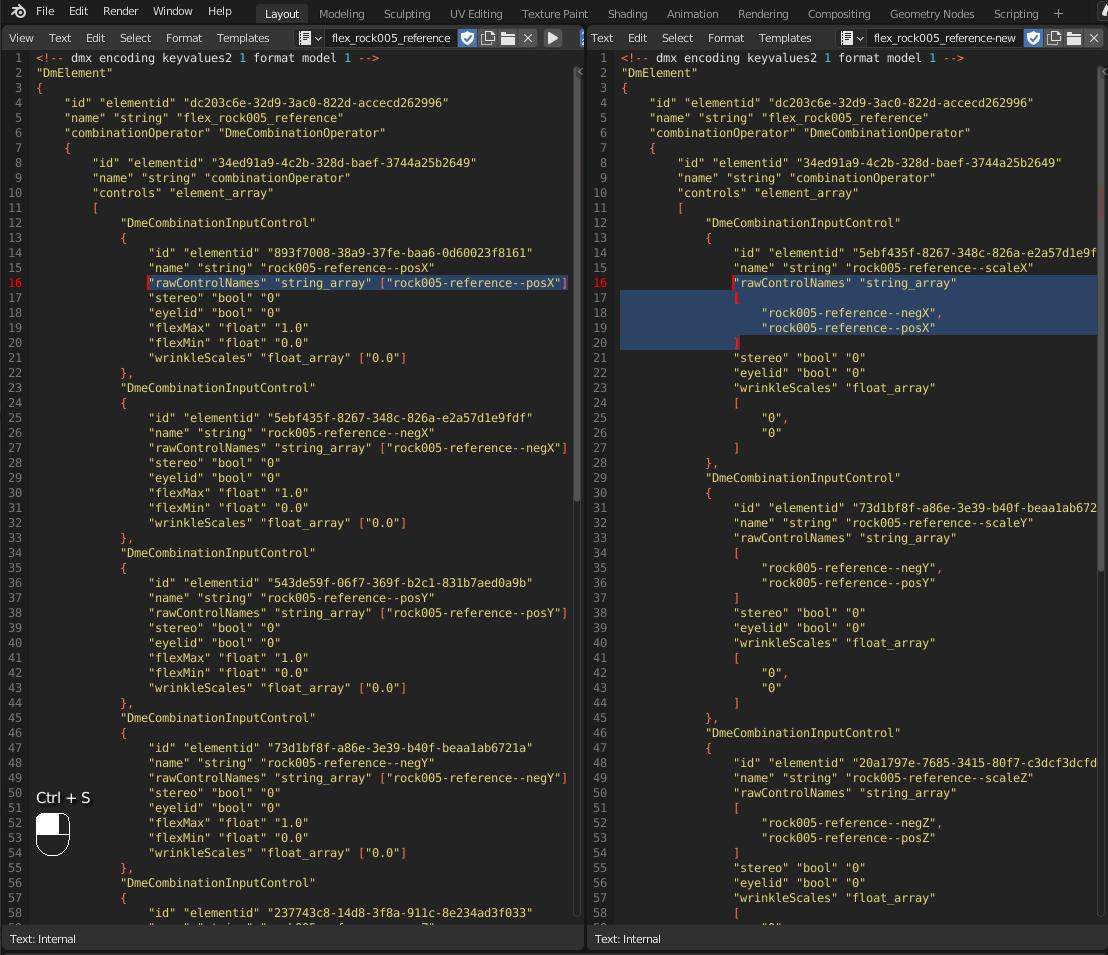
Task: Browse text datablocks in left editor
Action: point(310,38)
